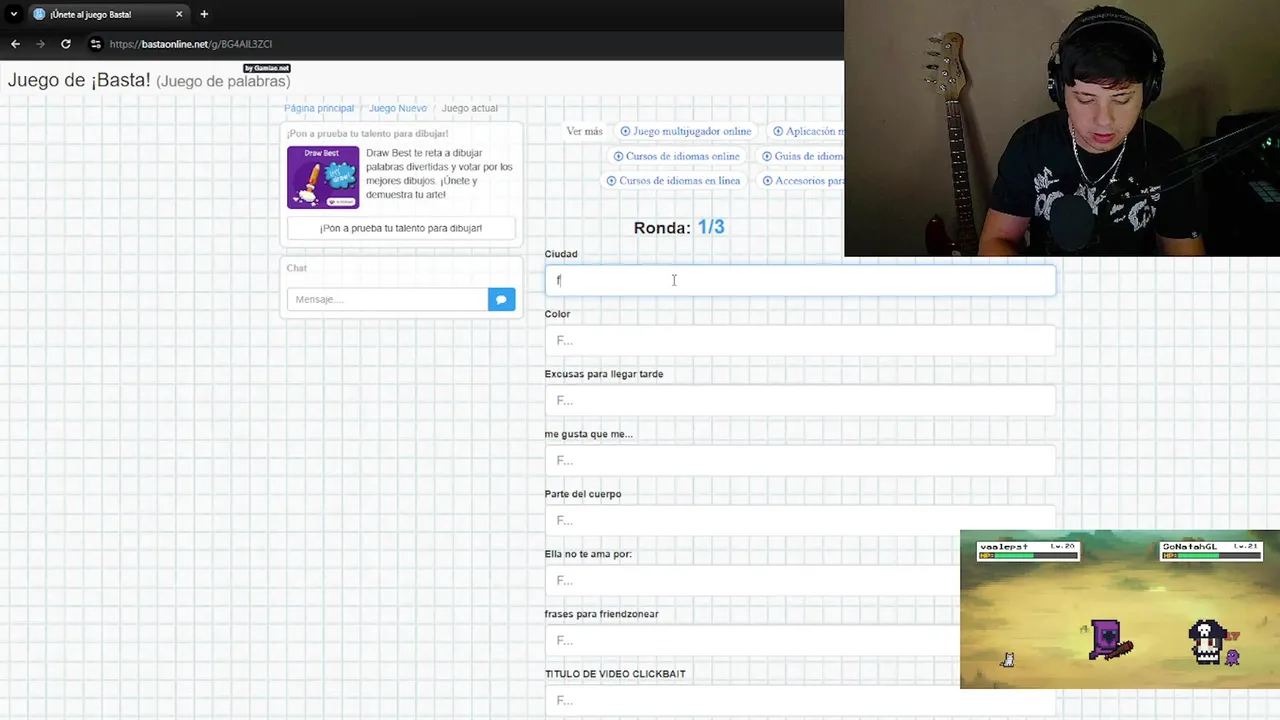This screenshot has width=1280, height=720.
Task: Click the 'Chat' panel heading
Action: coord(297,268)
